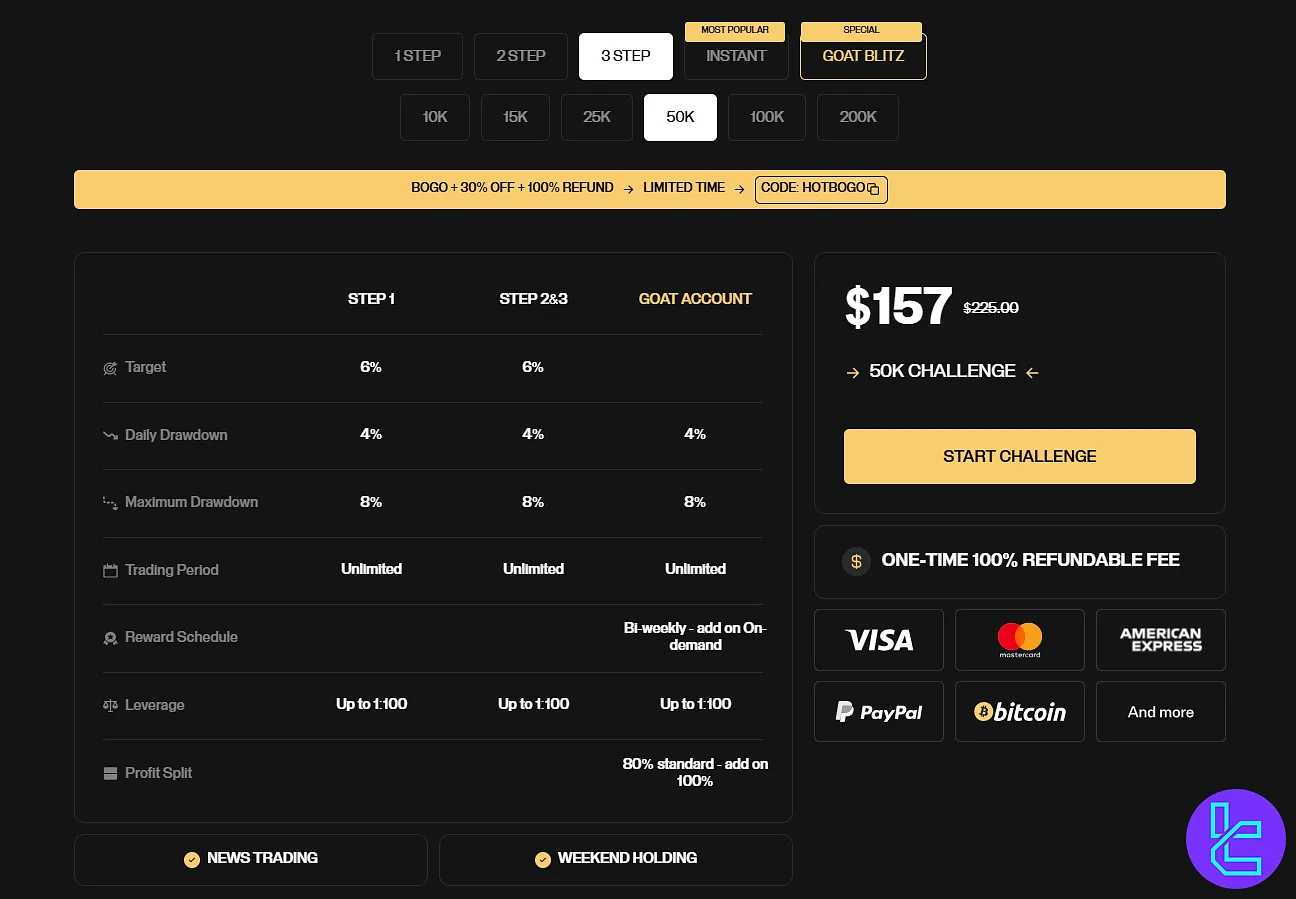
Task: Copy the HOTBOGO promo code icon
Action: [872, 189]
